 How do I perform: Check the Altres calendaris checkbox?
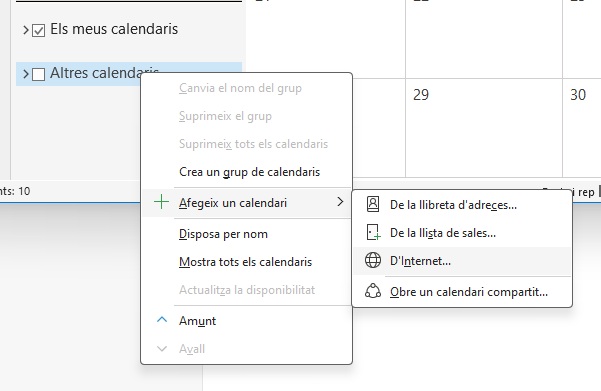[x=38, y=74]
